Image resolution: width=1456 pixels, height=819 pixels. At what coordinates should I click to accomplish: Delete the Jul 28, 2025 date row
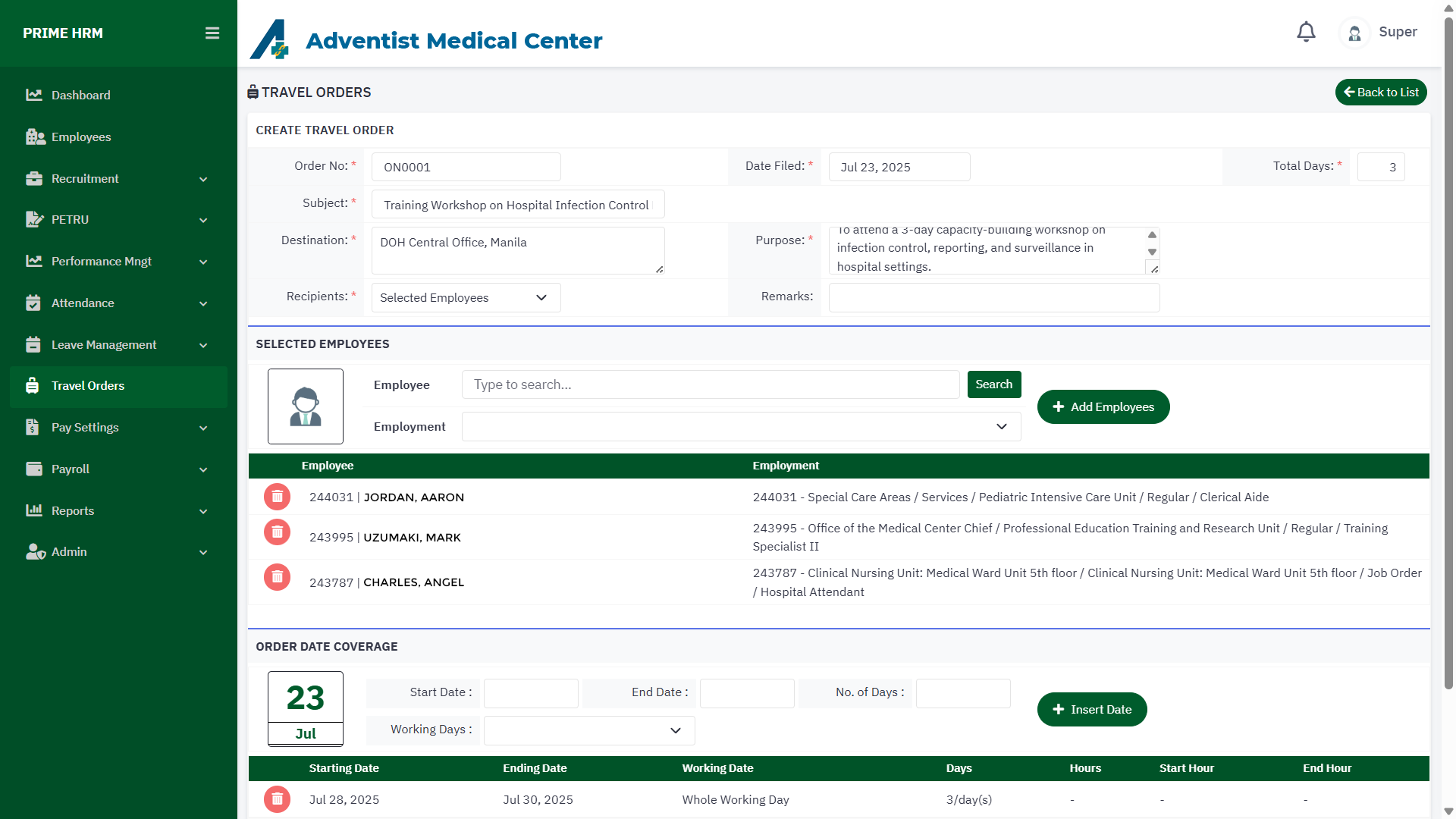[277, 799]
